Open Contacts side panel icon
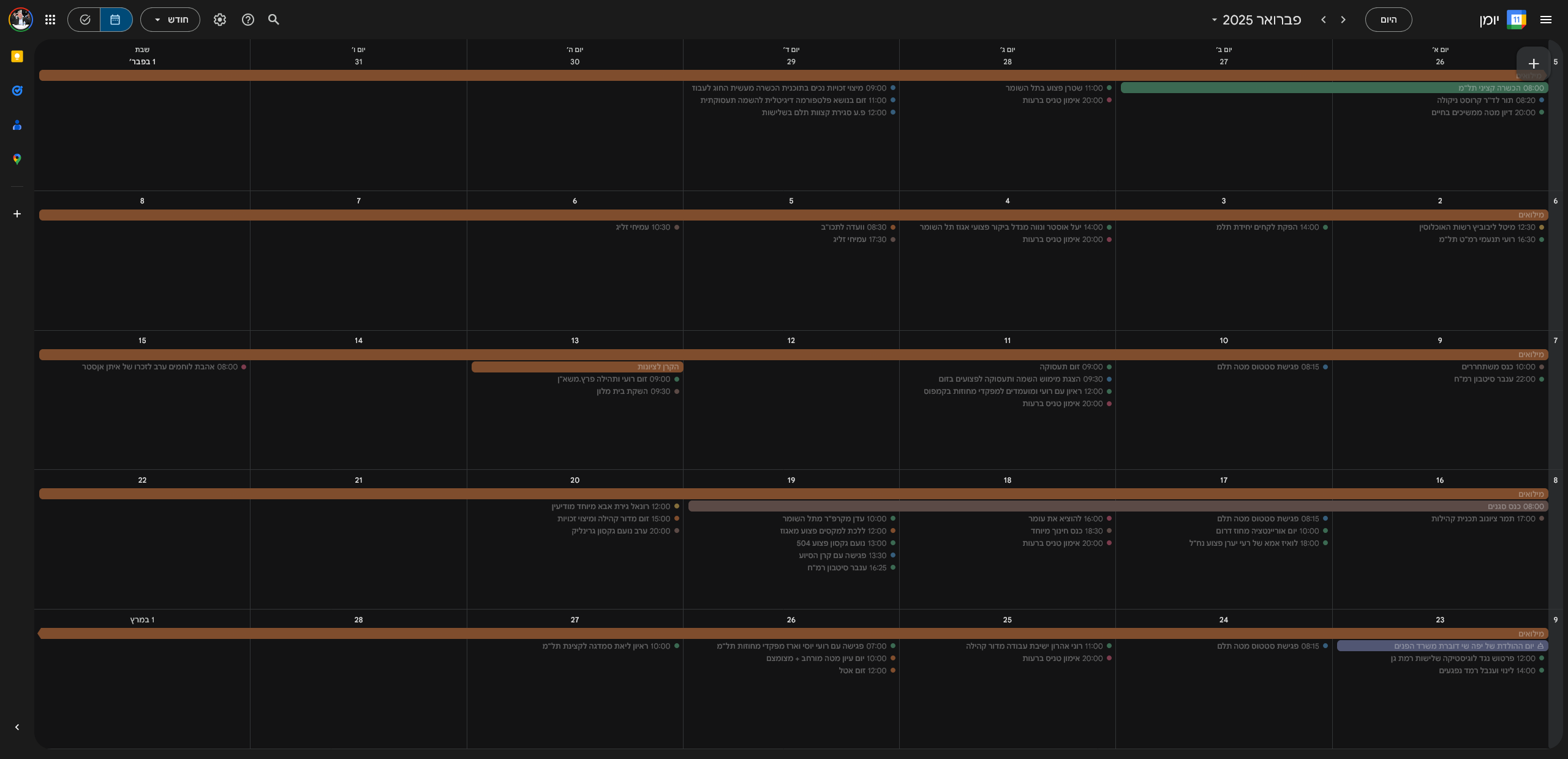Image resolution: width=1568 pixels, height=759 pixels. [17, 126]
